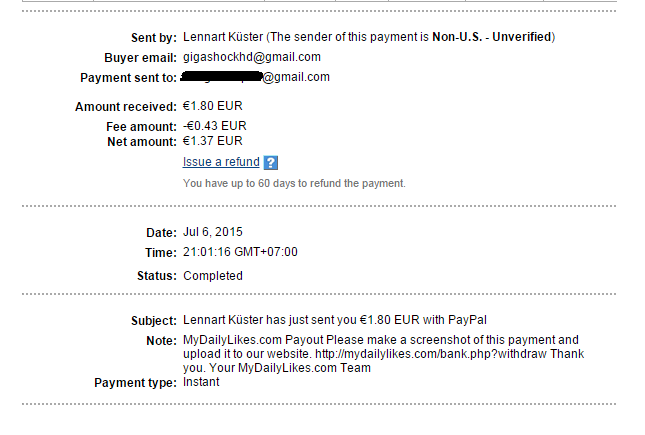This screenshot has height=435, width=645.
Task: Click the Payment type label
Action: pyautogui.click(x=135, y=382)
